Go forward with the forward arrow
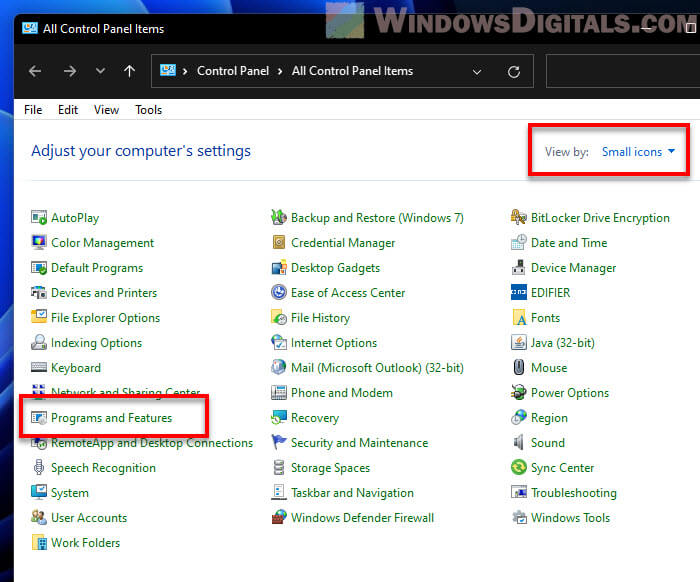 click(70, 71)
